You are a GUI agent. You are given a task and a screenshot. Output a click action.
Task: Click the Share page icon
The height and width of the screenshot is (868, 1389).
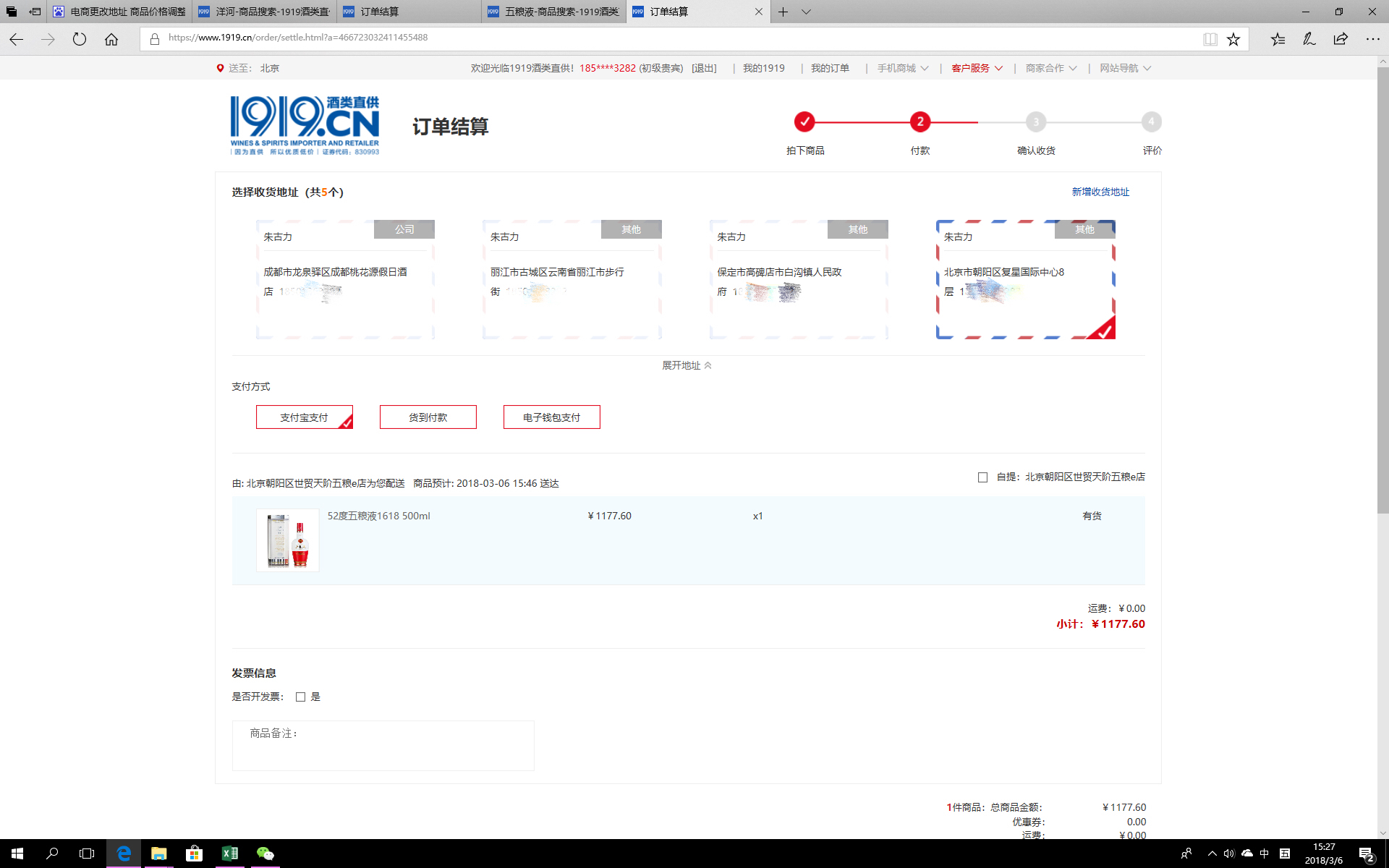click(1341, 39)
